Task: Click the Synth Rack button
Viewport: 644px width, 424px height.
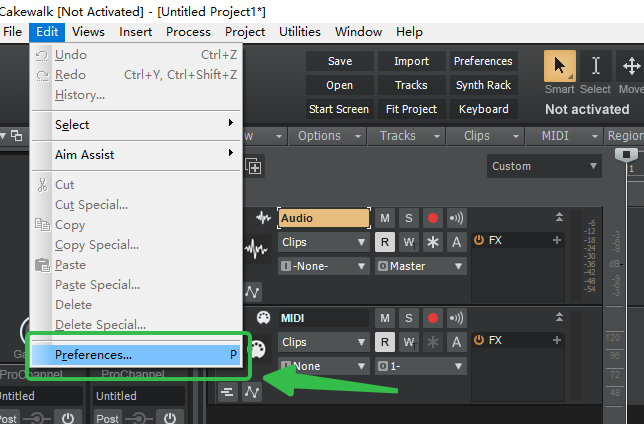Action: 483,85
